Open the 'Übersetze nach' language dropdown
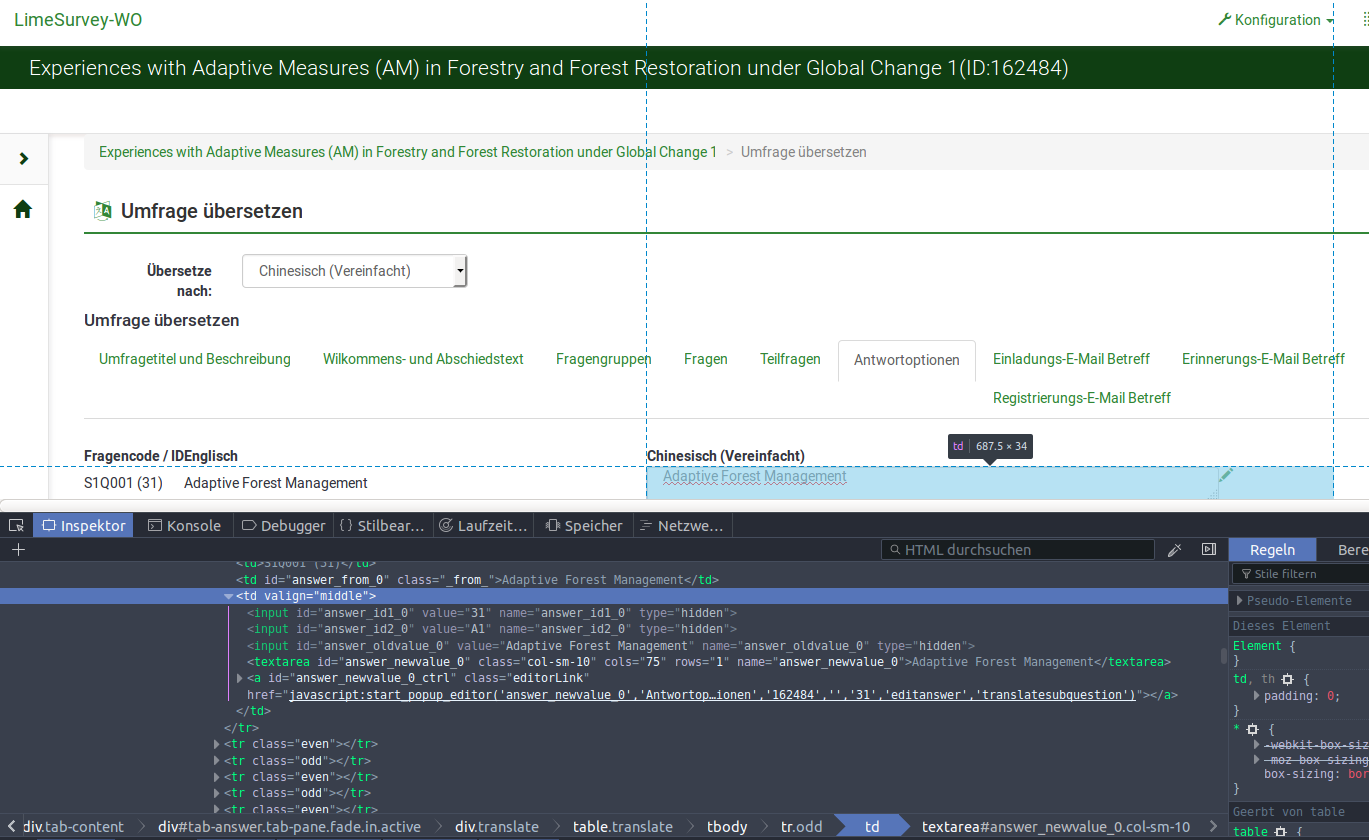The height and width of the screenshot is (840, 1369). point(354,271)
